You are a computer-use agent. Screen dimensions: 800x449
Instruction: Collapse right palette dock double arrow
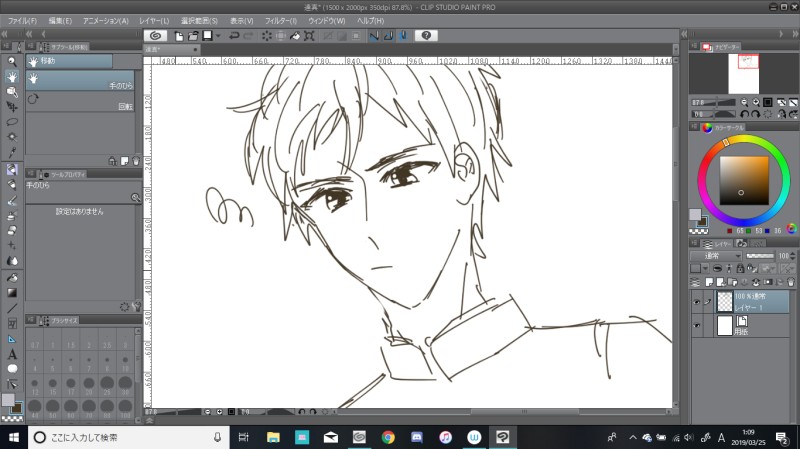795,34
